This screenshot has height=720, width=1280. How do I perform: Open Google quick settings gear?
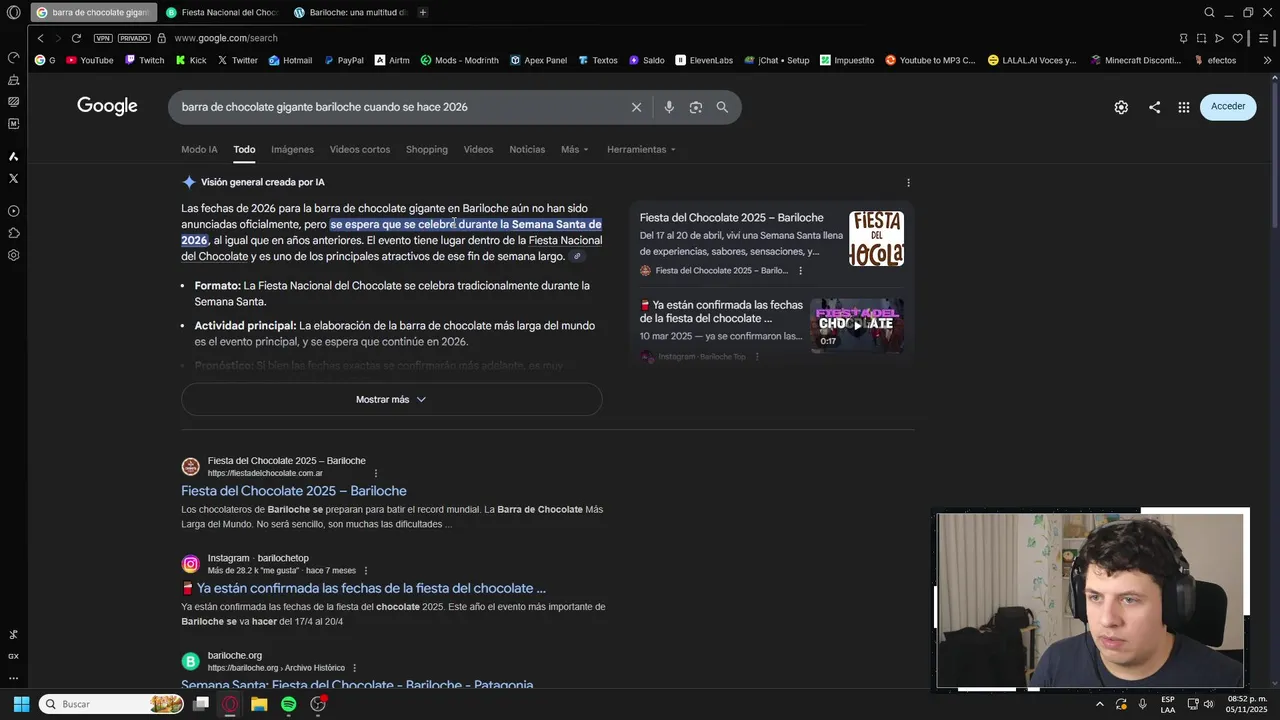(1121, 107)
